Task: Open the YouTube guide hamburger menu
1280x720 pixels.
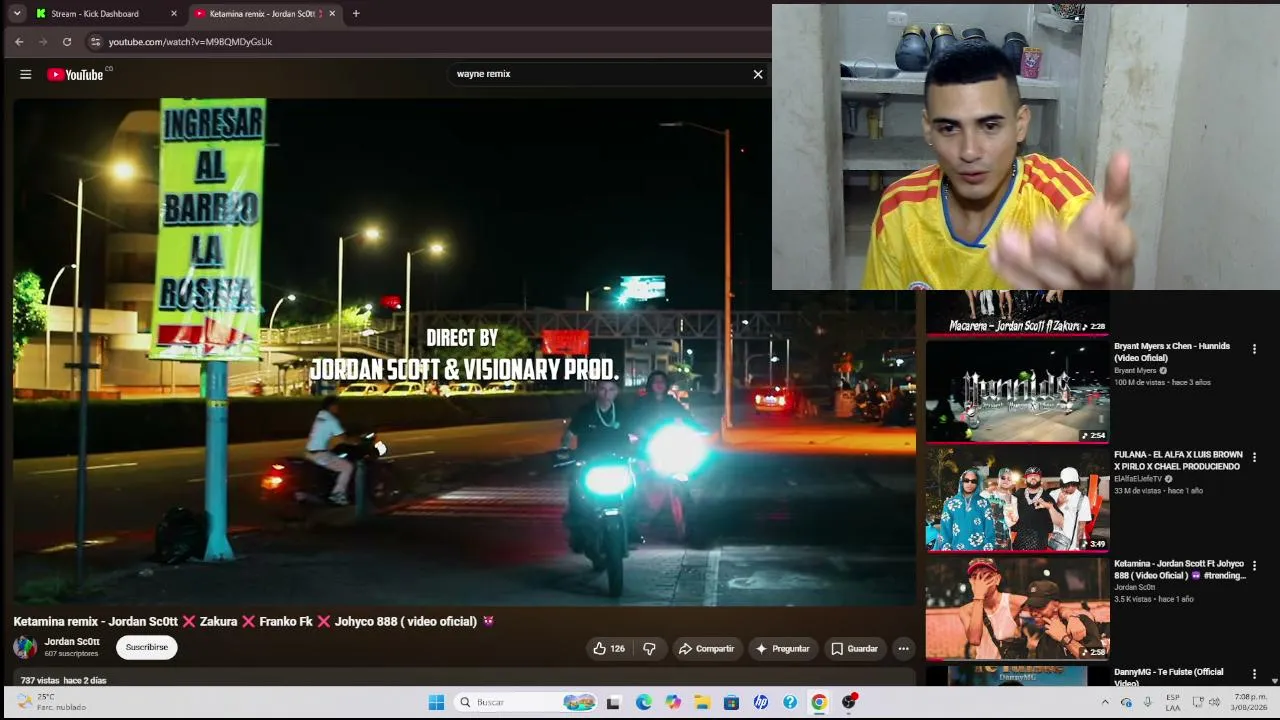Action: 26,74
